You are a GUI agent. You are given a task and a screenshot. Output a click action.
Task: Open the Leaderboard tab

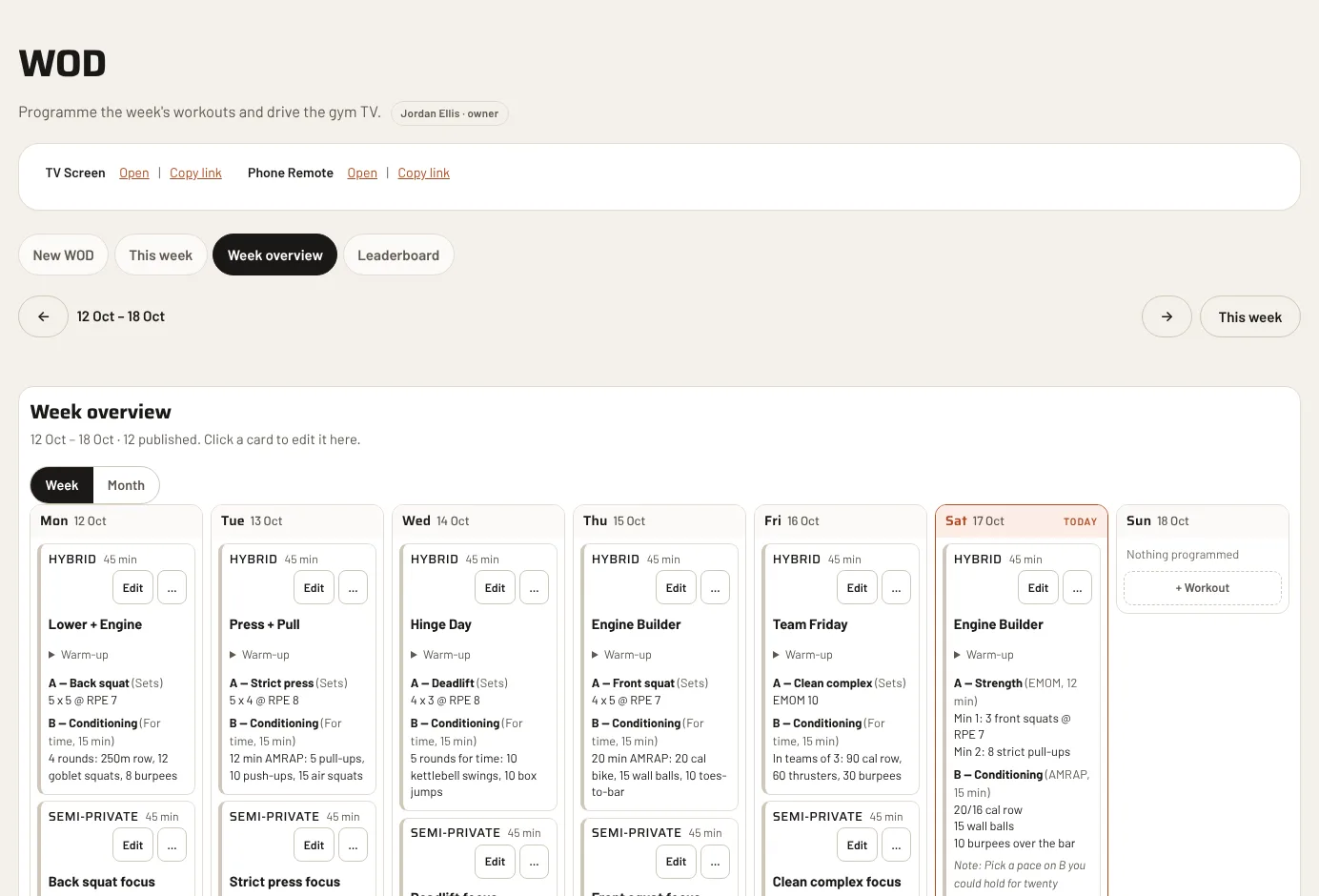pos(398,255)
